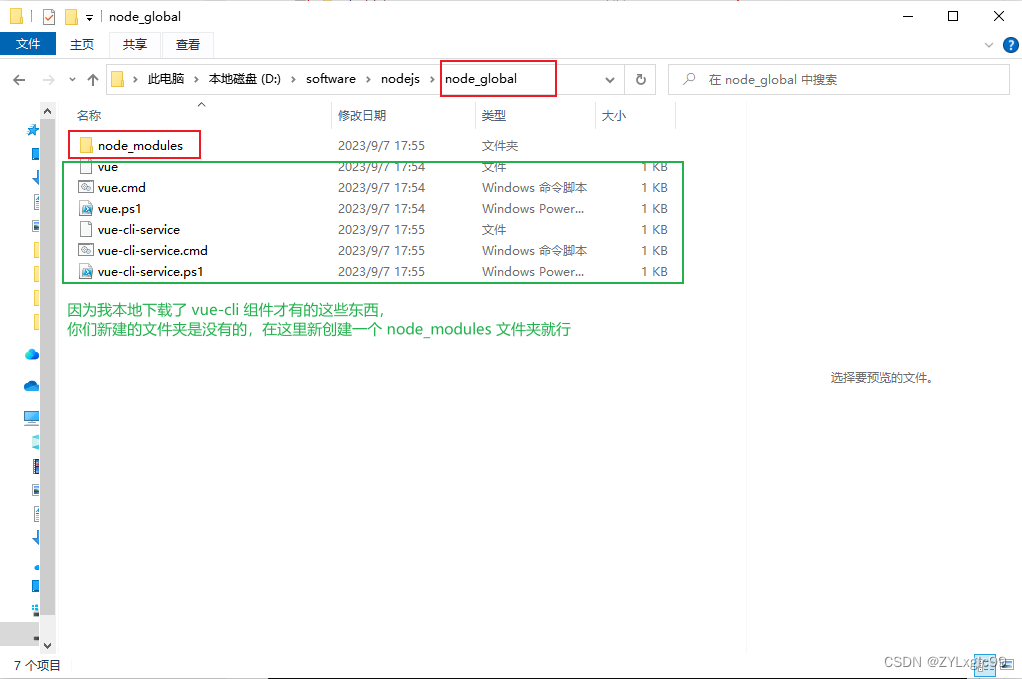The width and height of the screenshot is (1022, 679).
Task: Open the recent locations dropdown arrow
Action: [x=72, y=79]
